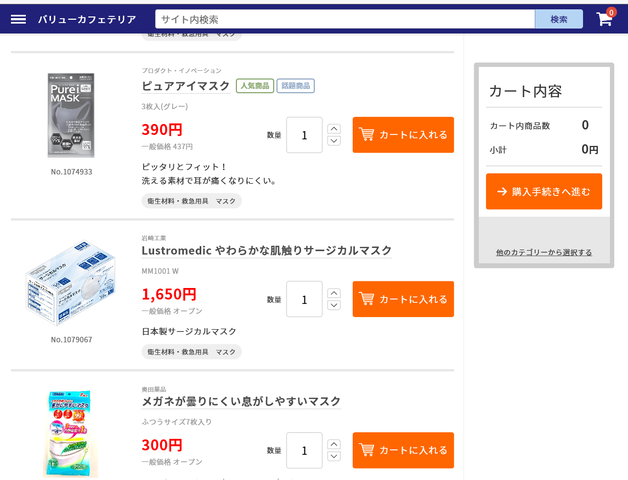Follow 他のカテゴリーから選択する link

[x=544, y=252]
